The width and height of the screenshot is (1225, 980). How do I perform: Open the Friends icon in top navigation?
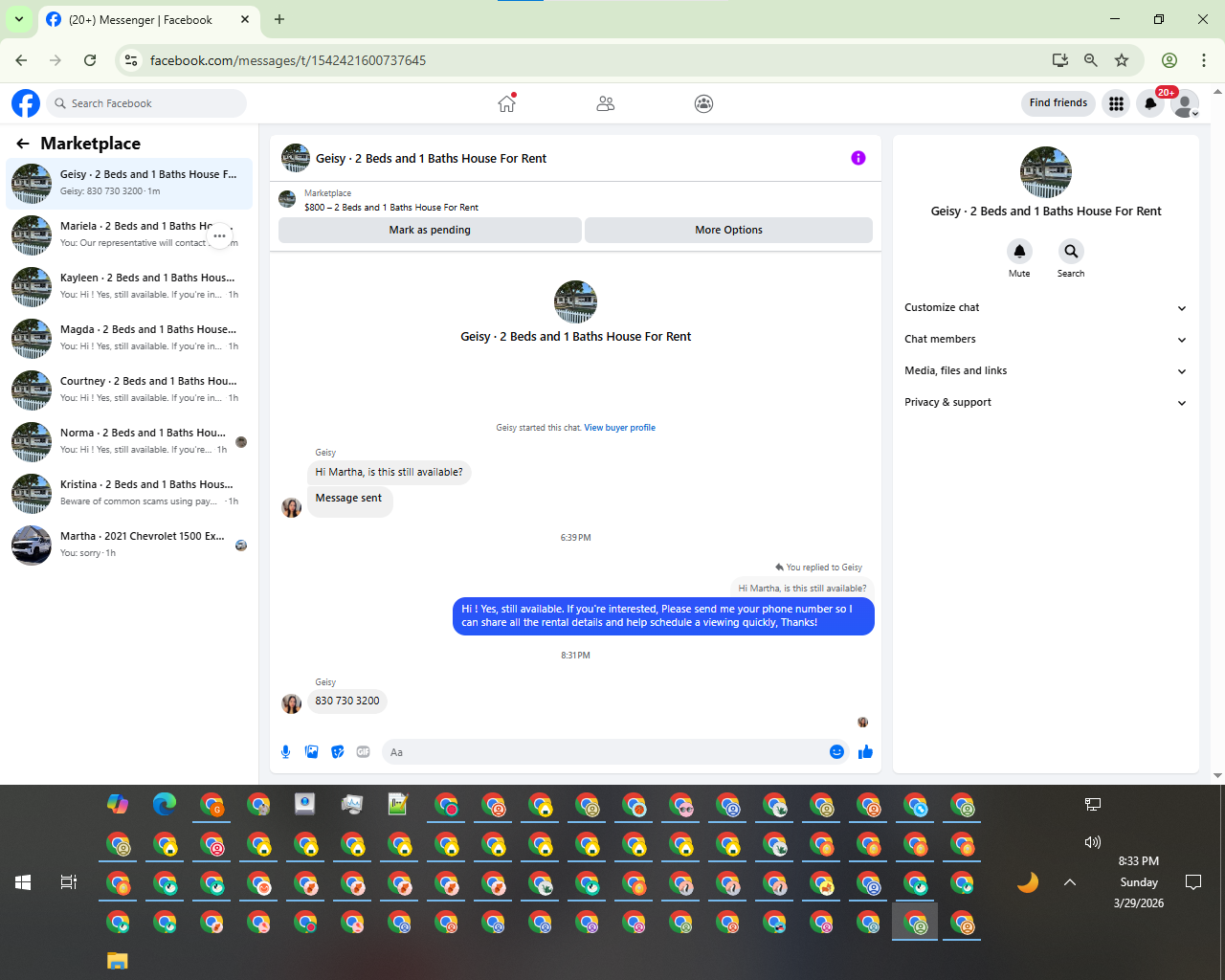(x=605, y=103)
